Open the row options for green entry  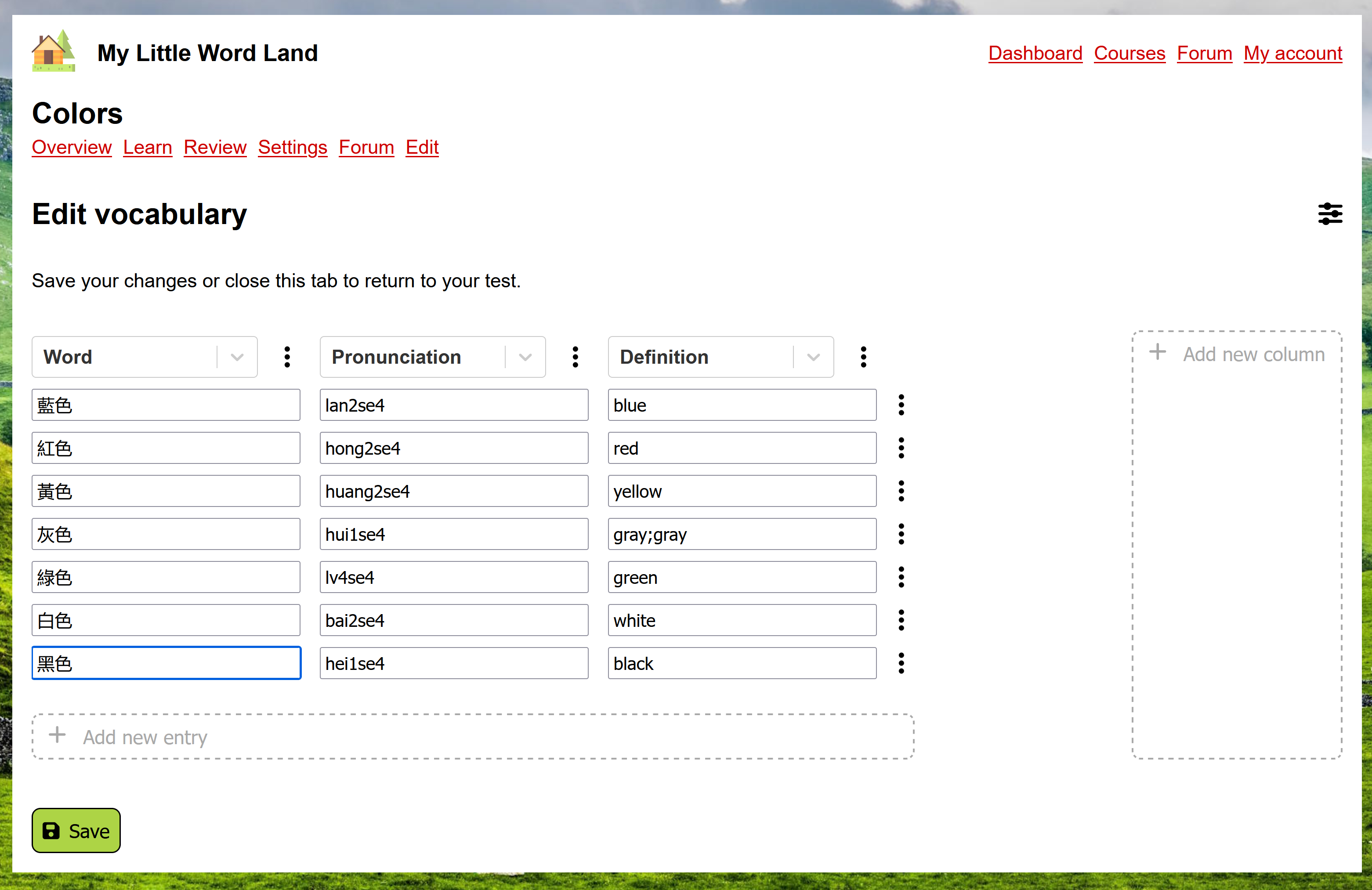[x=901, y=577]
